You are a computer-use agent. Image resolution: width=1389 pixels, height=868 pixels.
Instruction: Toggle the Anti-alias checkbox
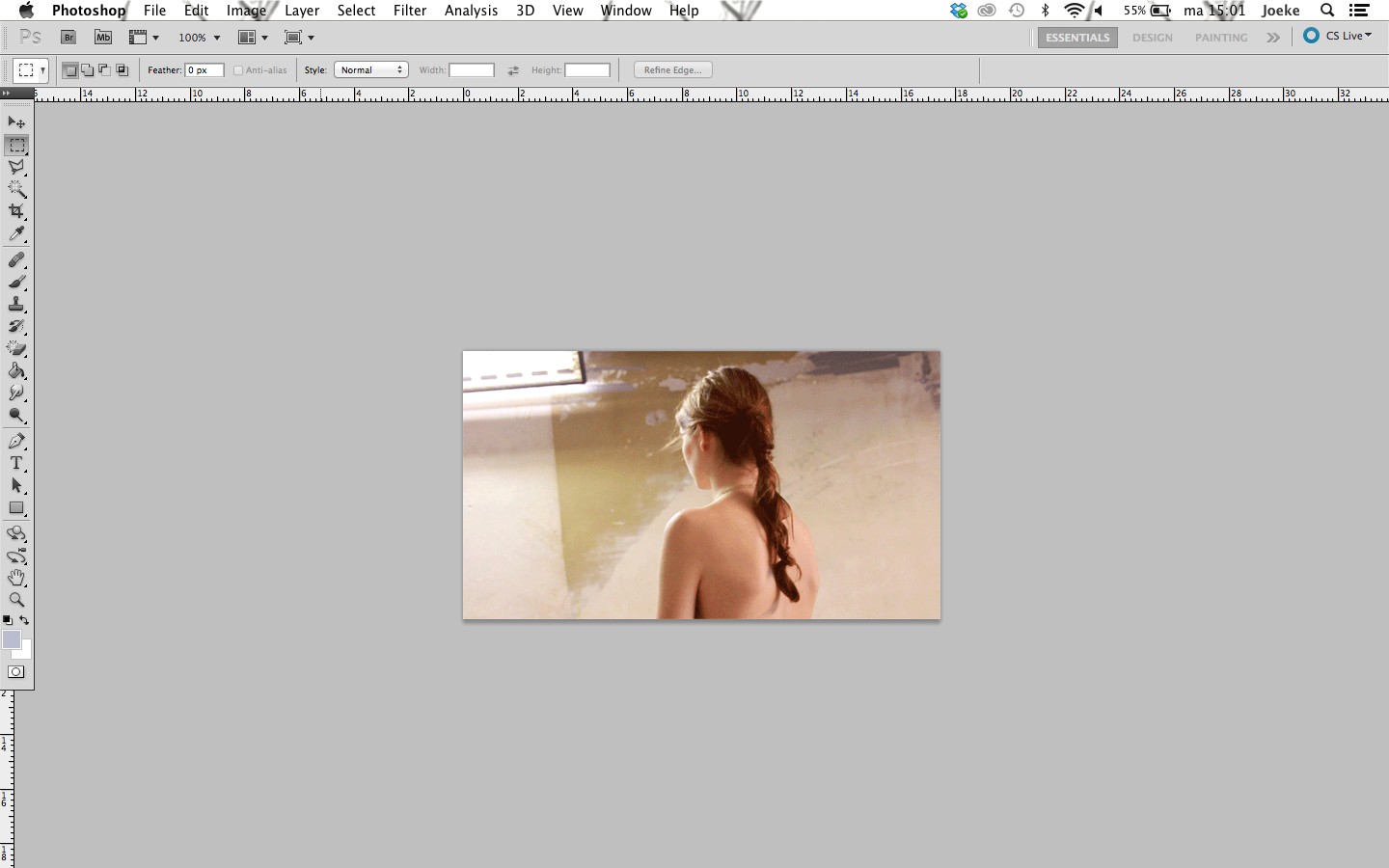coord(238,70)
